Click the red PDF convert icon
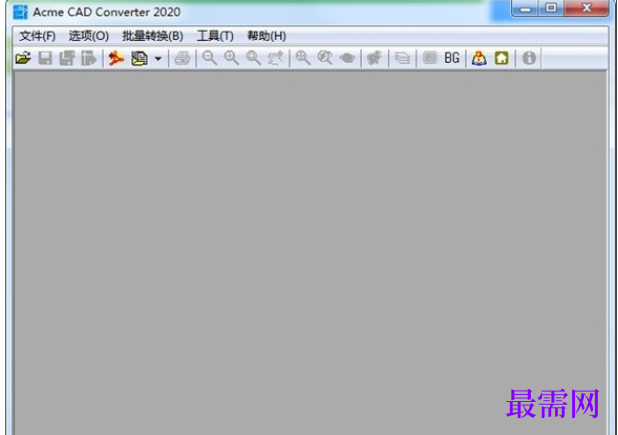This screenshot has width=618, height=435. [116, 58]
